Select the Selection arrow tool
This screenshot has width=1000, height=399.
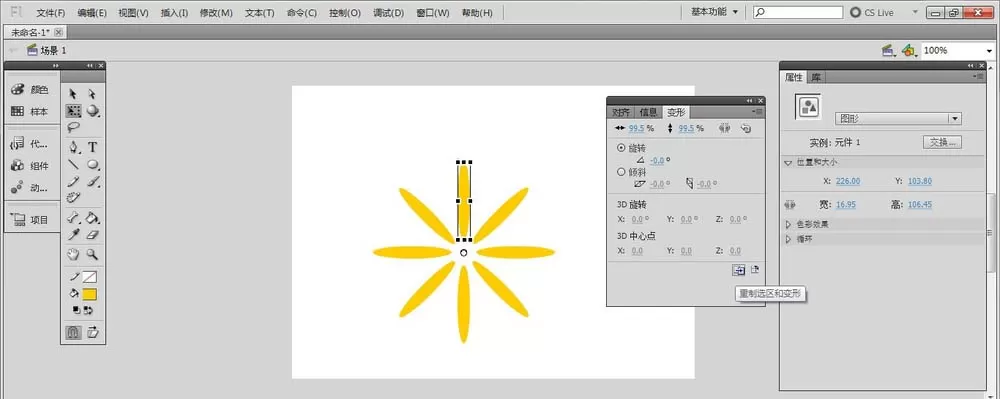coord(73,94)
